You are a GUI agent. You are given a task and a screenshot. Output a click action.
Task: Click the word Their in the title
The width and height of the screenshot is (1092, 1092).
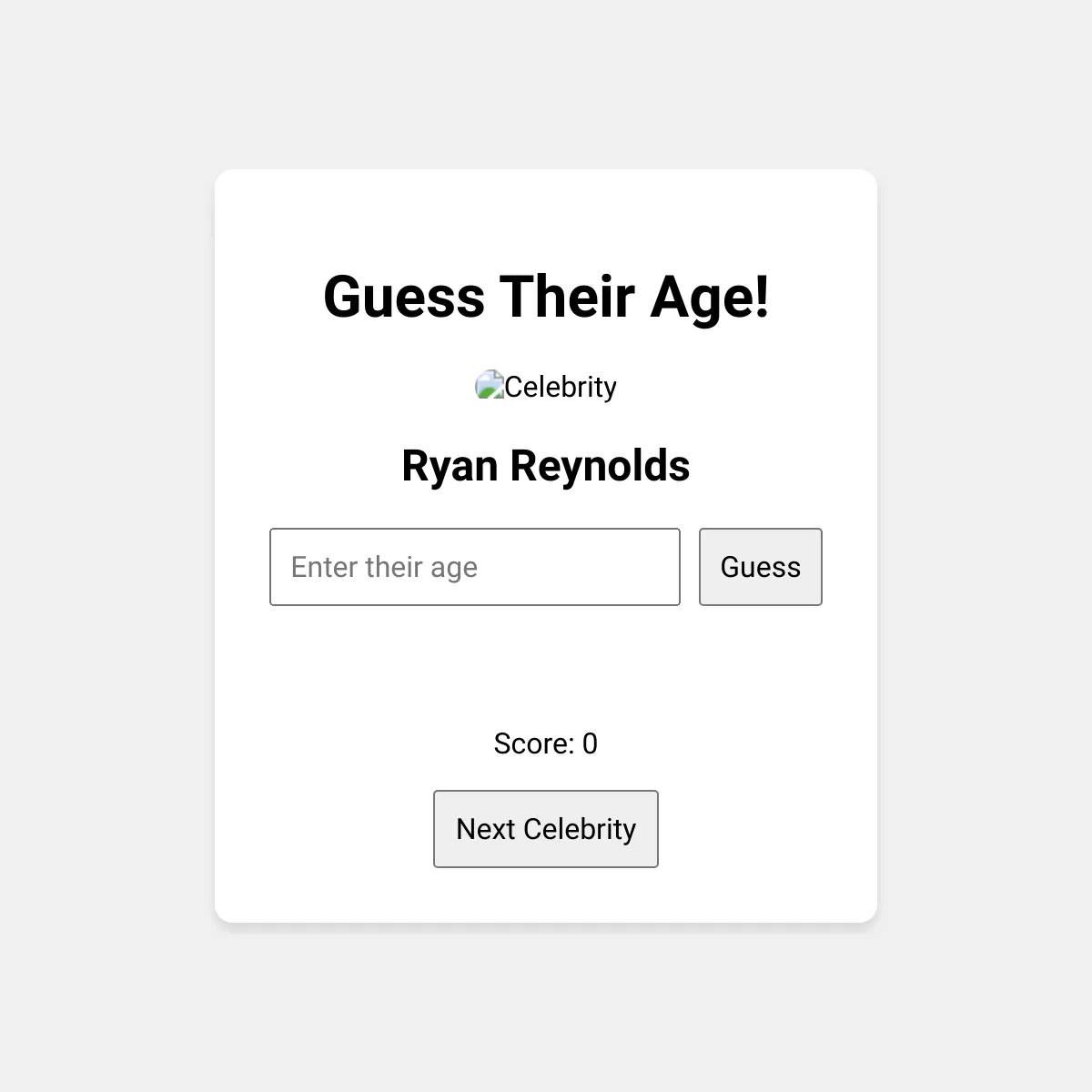click(x=566, y=297)
